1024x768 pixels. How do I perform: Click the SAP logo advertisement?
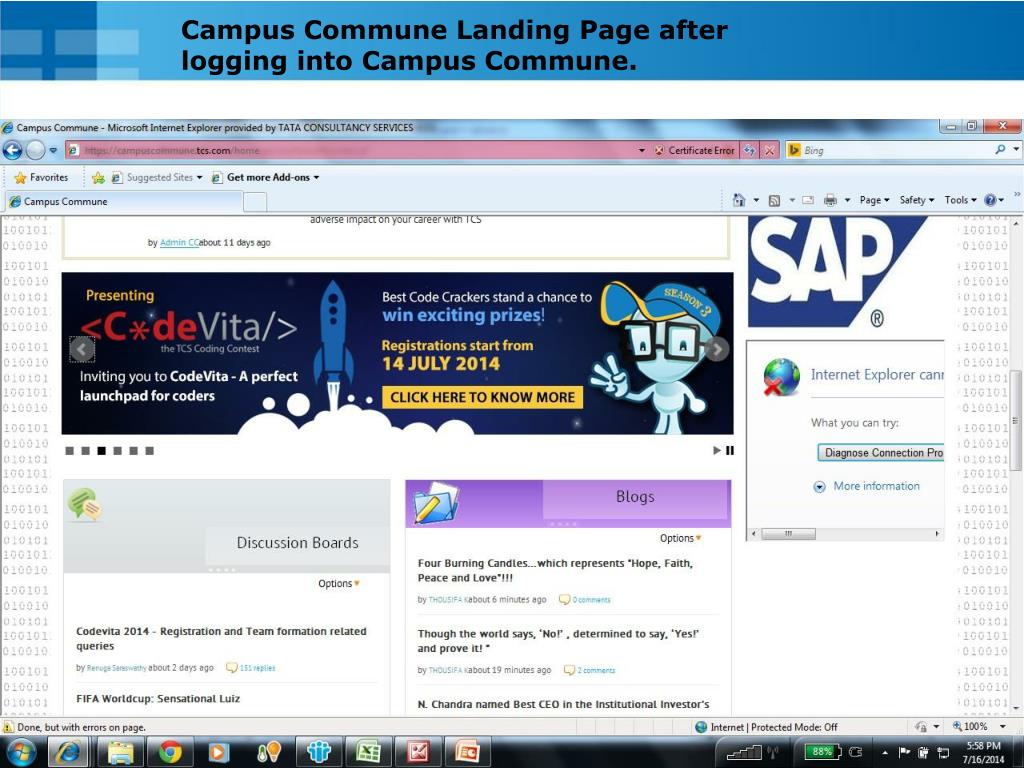838,272
